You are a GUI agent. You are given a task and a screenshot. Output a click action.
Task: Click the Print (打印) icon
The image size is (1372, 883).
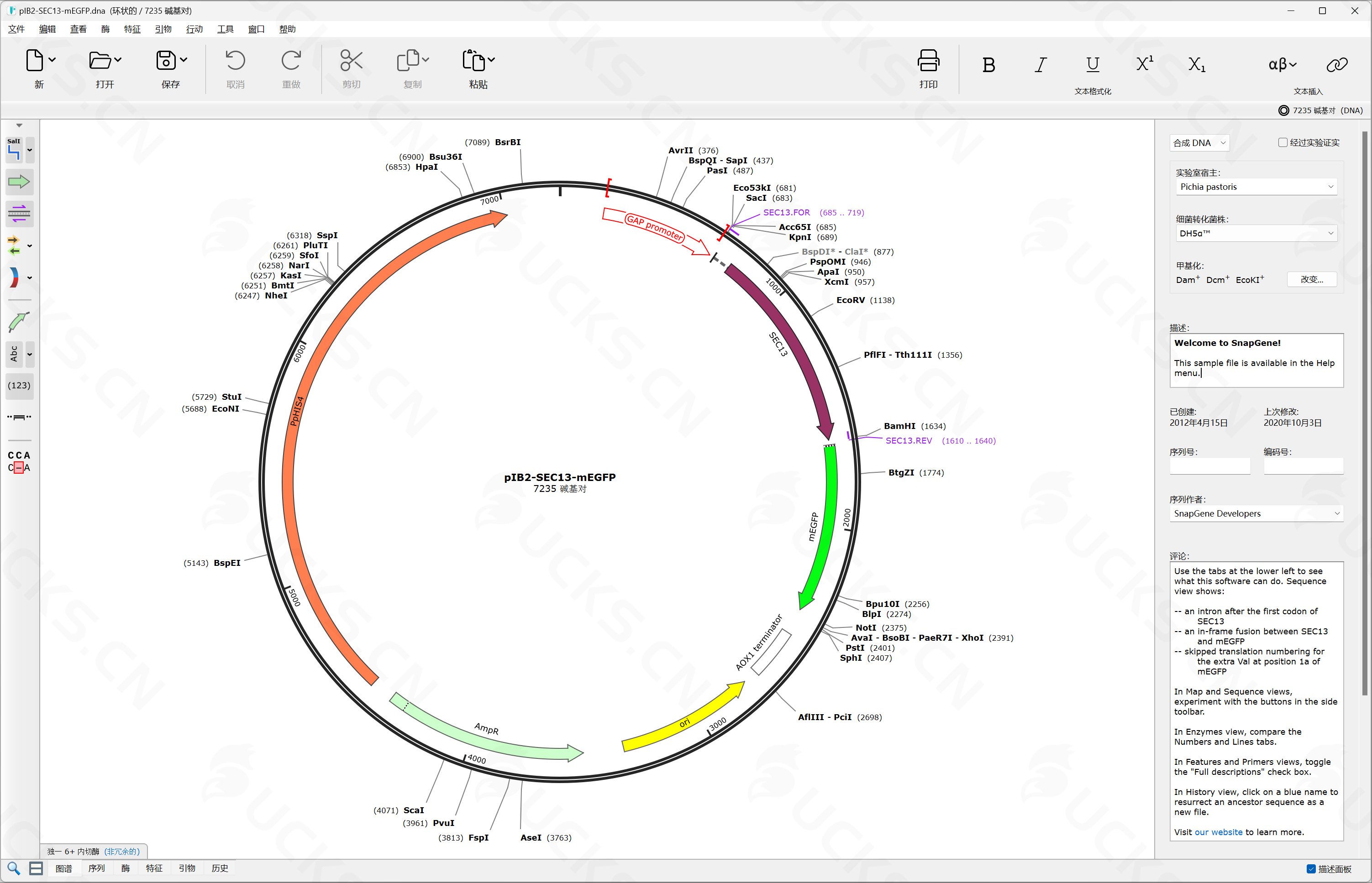coord(928,60)
